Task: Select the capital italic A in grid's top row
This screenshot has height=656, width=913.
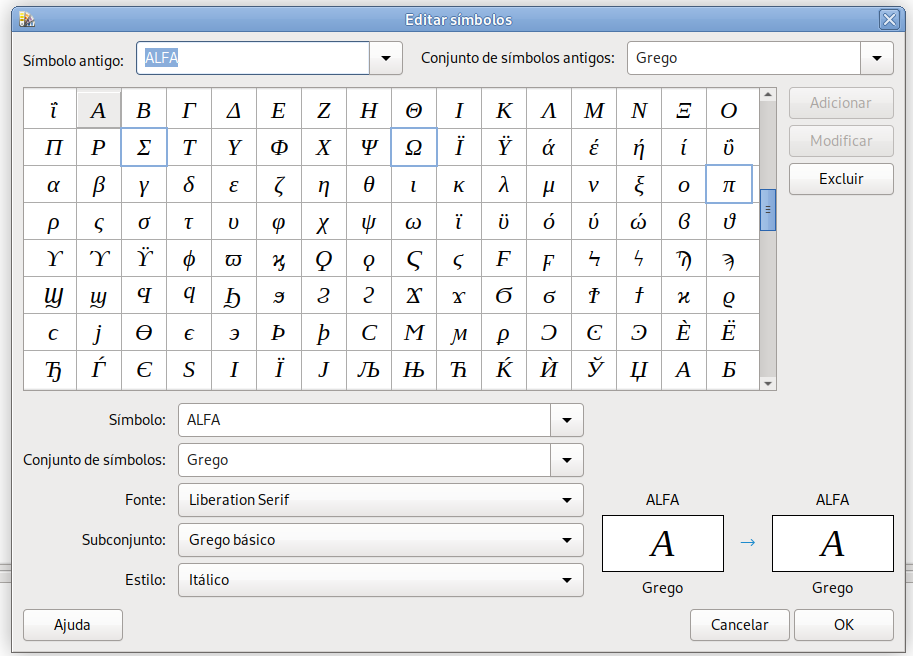Action: point(99,110)
